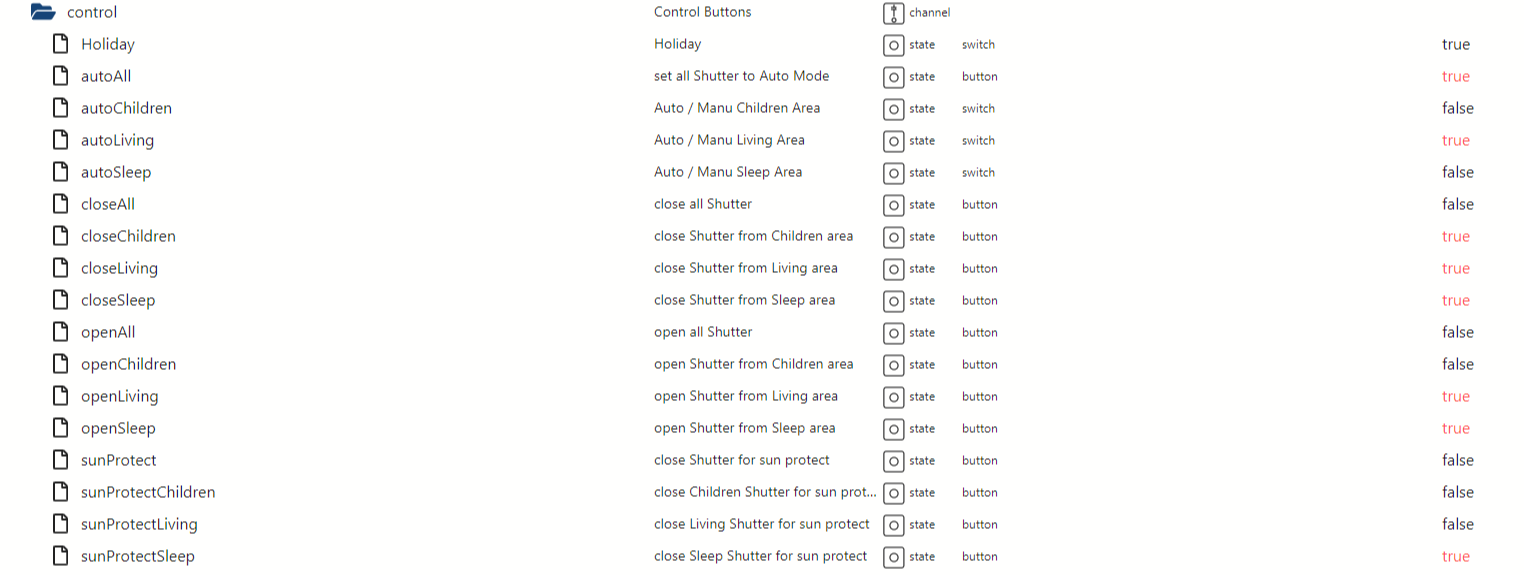Screen dimensions: 1524x575
Task: Click 'close all Shutter' description text
Action: (702, 204)
